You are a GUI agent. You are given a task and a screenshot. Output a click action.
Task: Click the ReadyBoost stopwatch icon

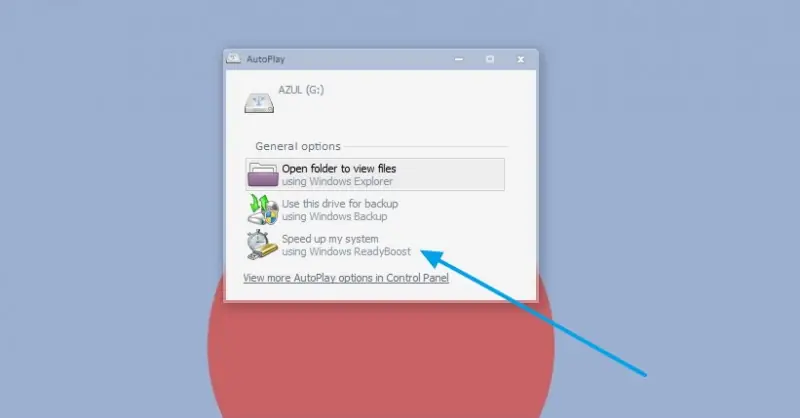click(263, 244)
